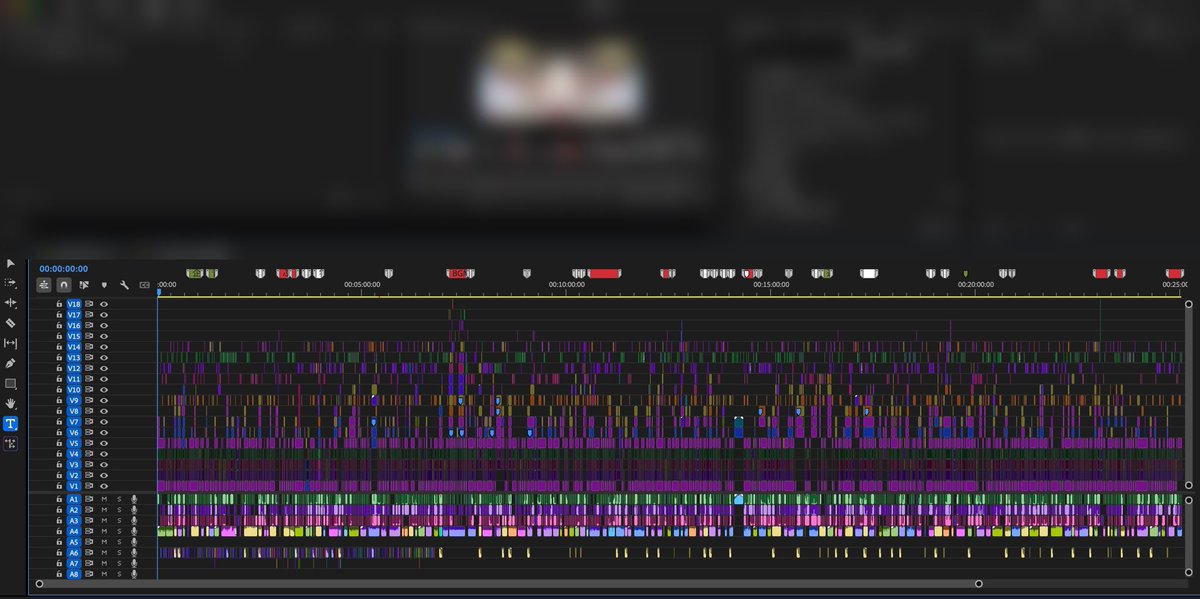
Task: Click ruler label 00:15:00:00
Action: (x=771, y=284)
